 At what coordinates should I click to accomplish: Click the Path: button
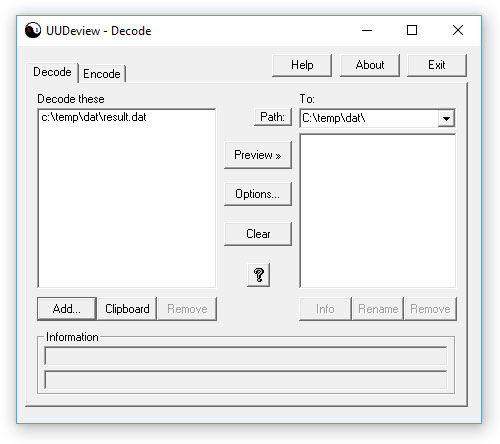273,117
